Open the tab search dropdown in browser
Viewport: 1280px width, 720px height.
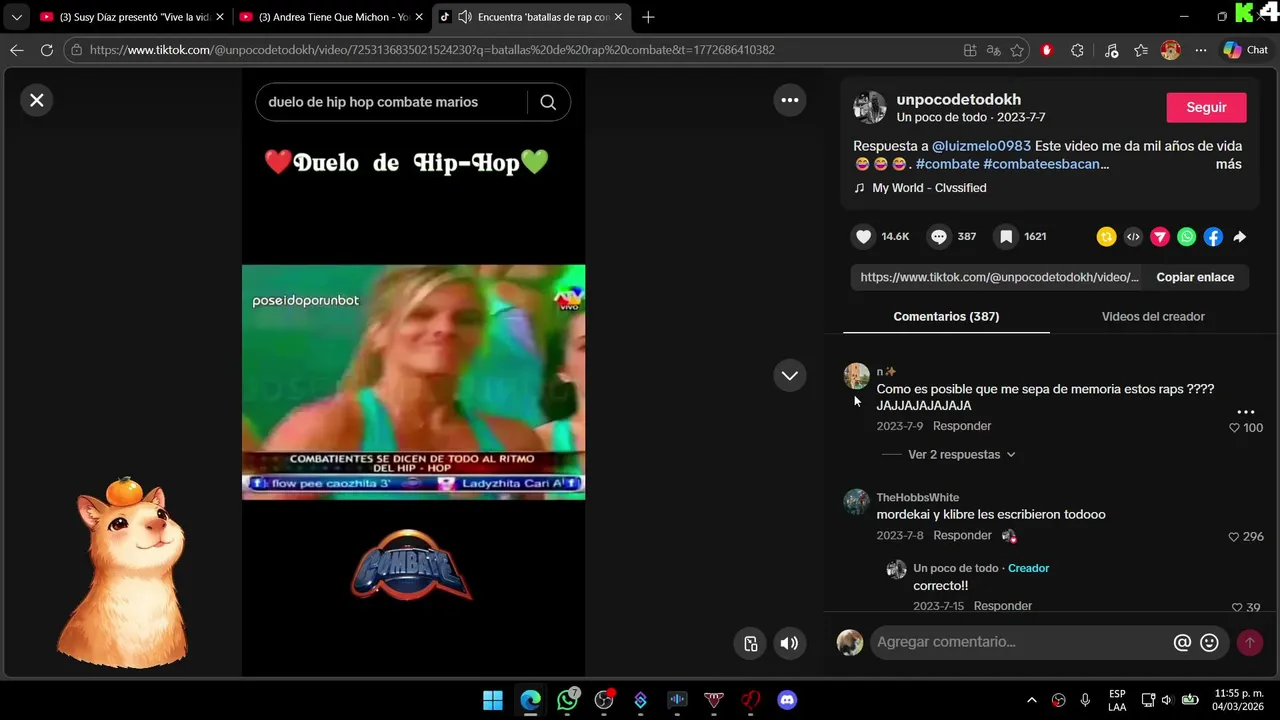click(x=16, y=17)
